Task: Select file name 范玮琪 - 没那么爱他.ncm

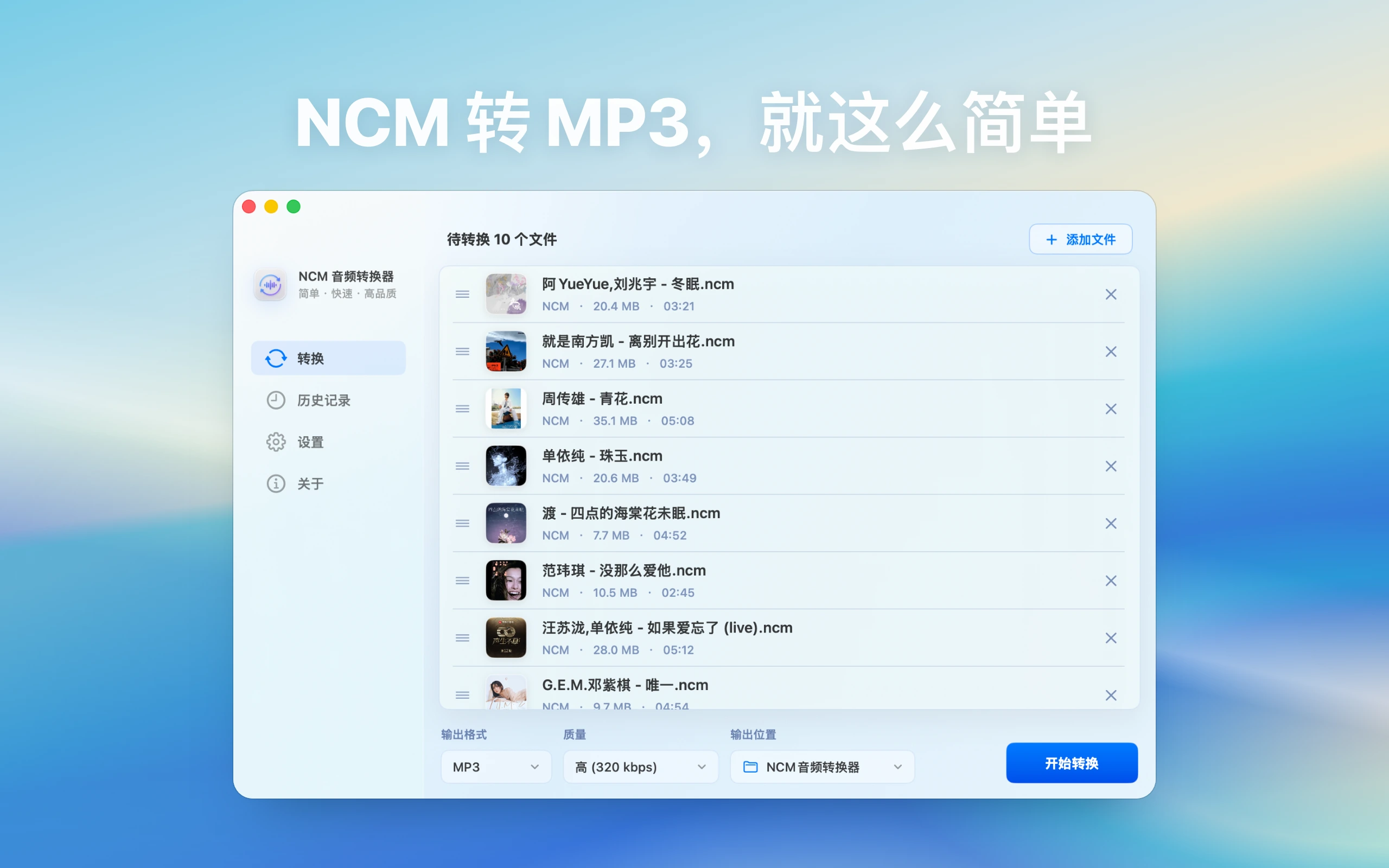Action: coord(624,571)
